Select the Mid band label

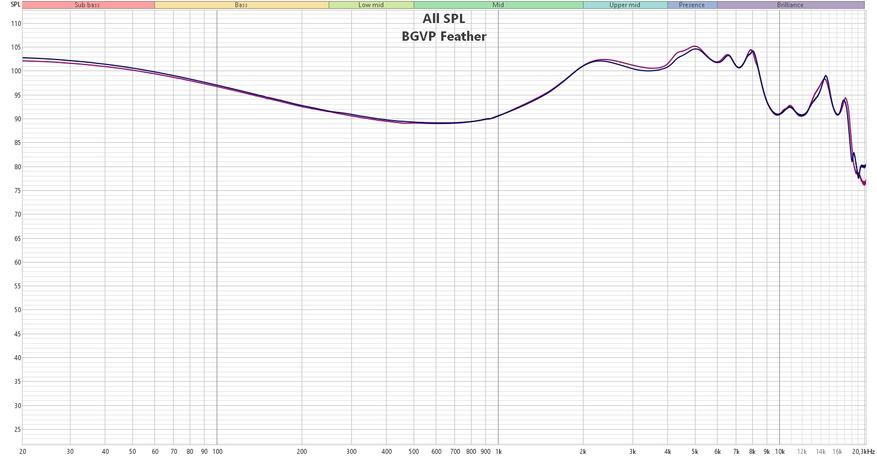tap(498, 5)
